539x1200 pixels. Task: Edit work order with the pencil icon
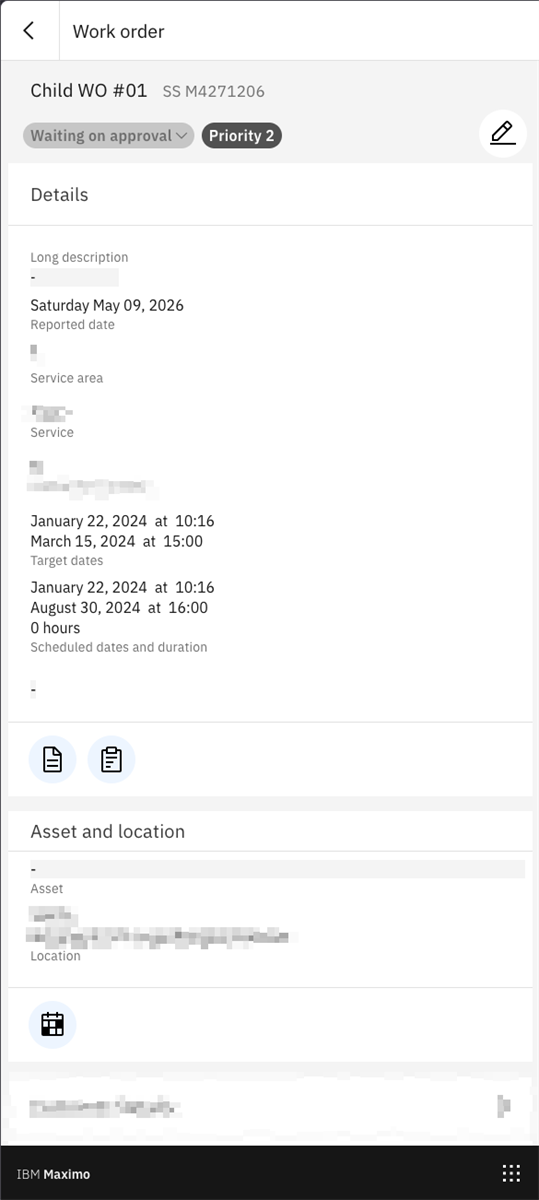coord(503,134)
